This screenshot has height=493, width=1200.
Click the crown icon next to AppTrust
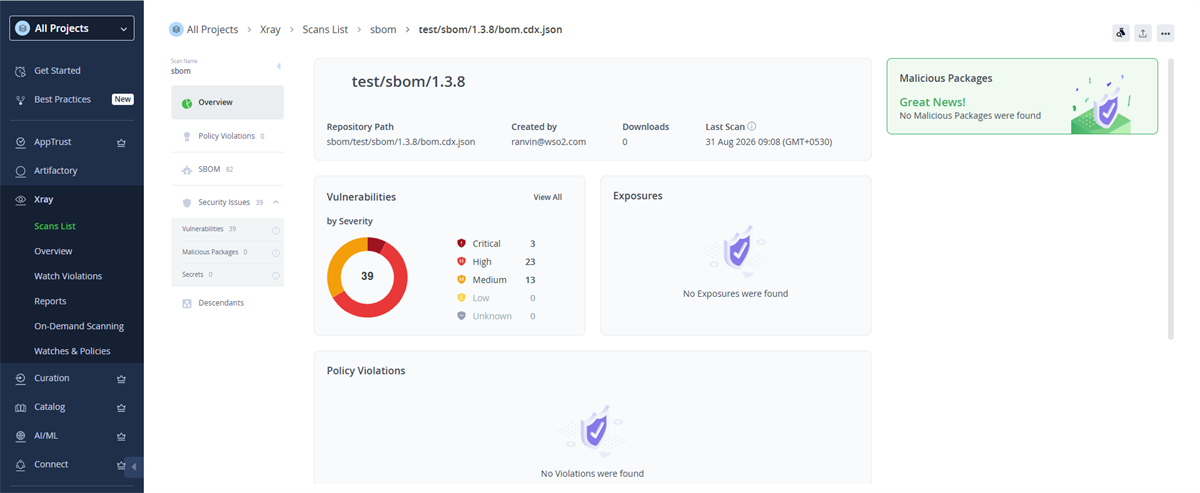point(121,142)
